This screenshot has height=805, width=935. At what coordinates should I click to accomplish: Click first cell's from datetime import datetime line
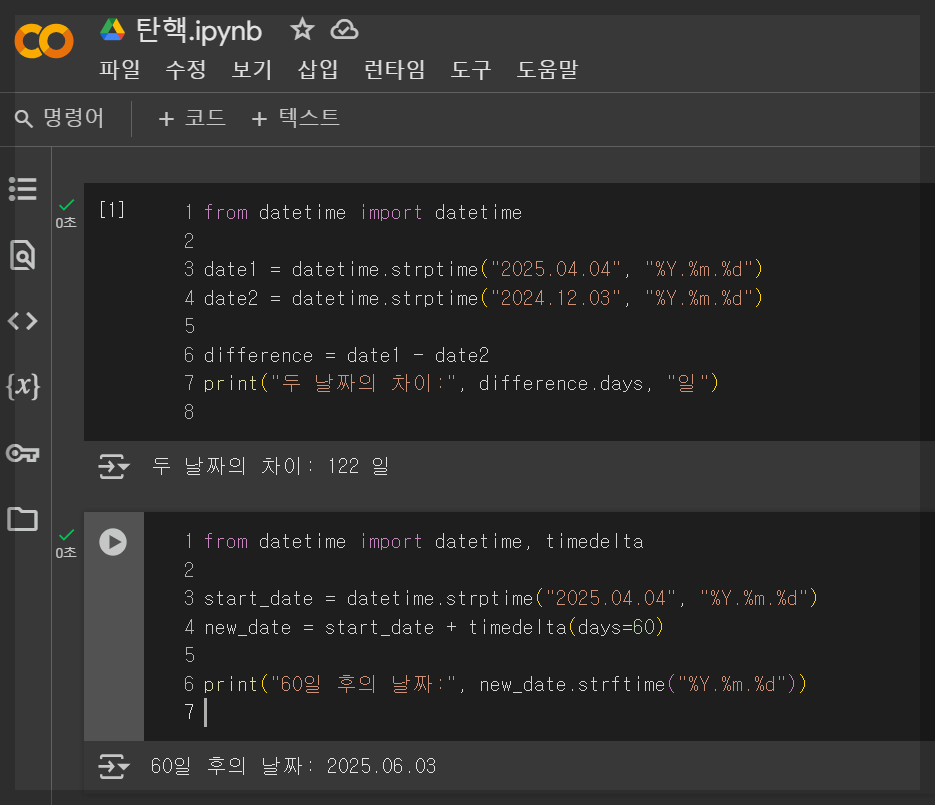click(x=363, y=212)
